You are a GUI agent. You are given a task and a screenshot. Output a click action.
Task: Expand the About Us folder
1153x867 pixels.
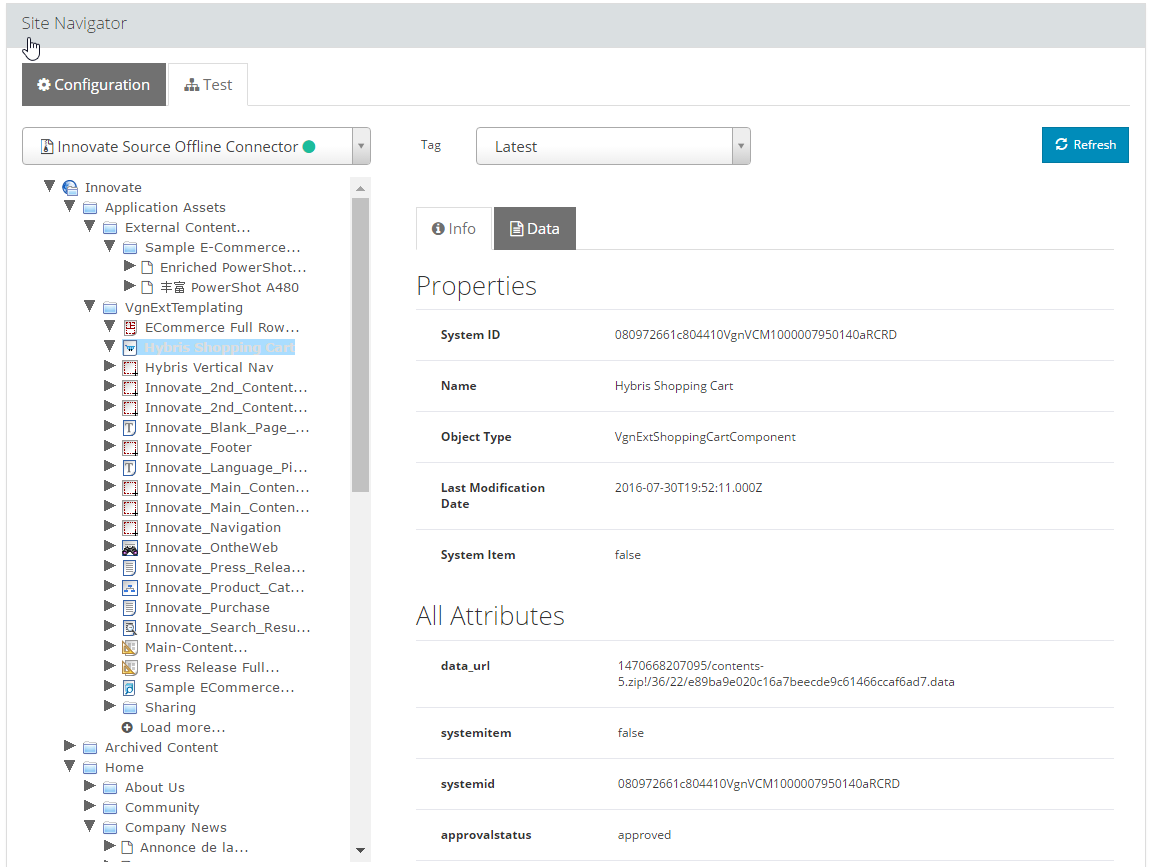coord(90,786)
